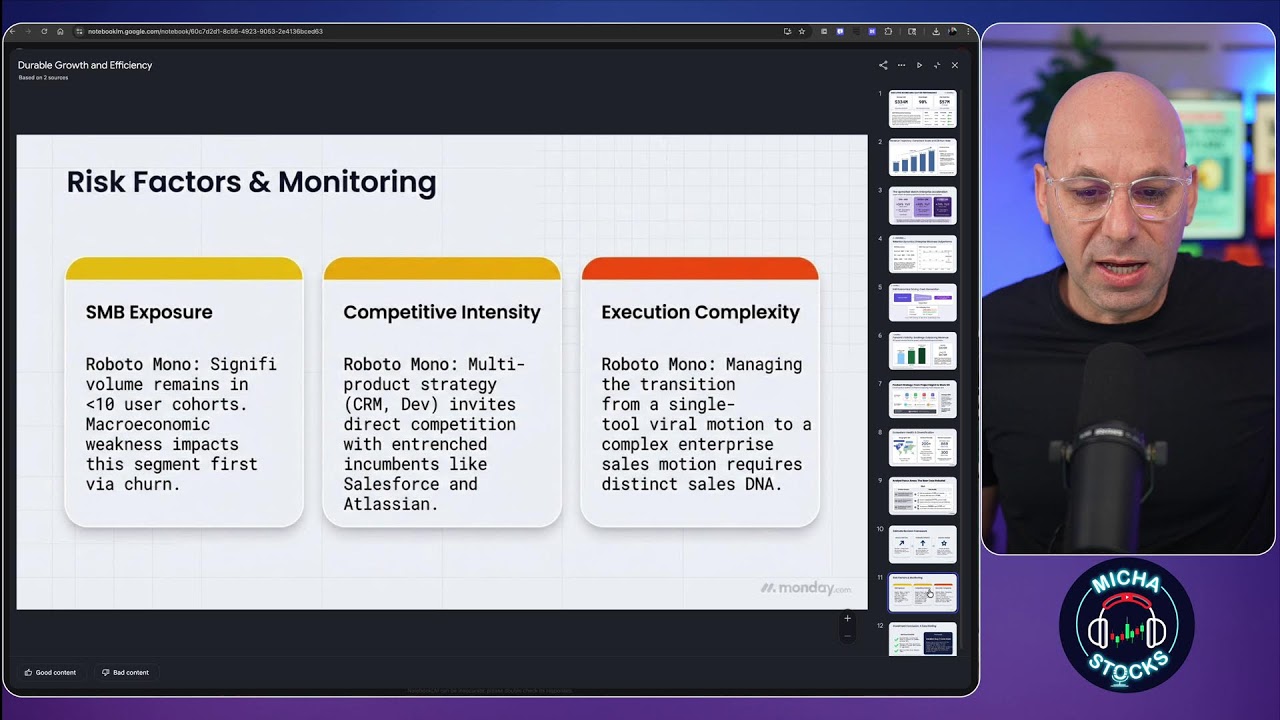
Task: Select slide 5 thumbnail
Action: 923,302
